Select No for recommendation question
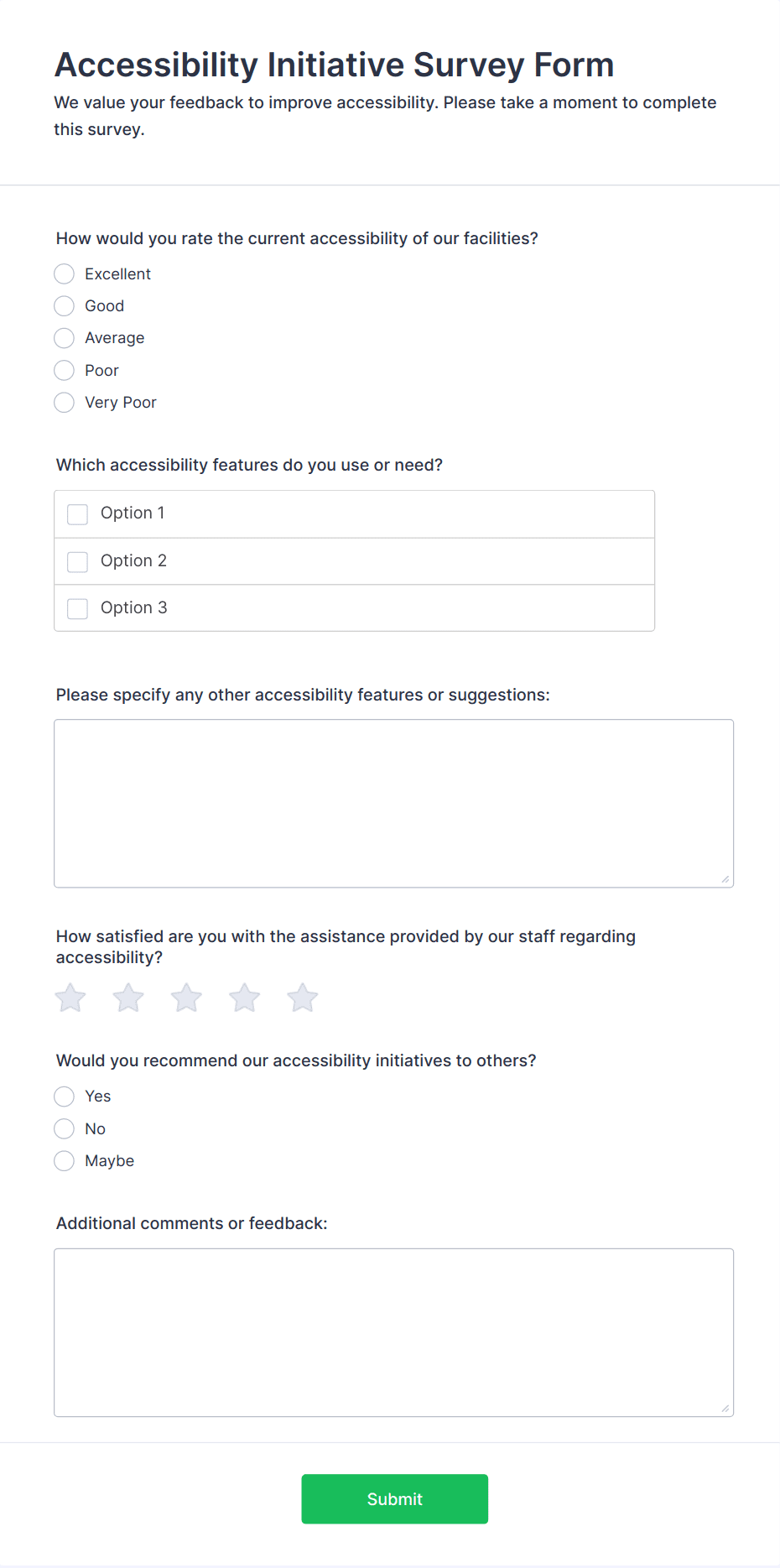Image resolution: width=780 pixels, height=1568 pixels. coord(65,1129)
